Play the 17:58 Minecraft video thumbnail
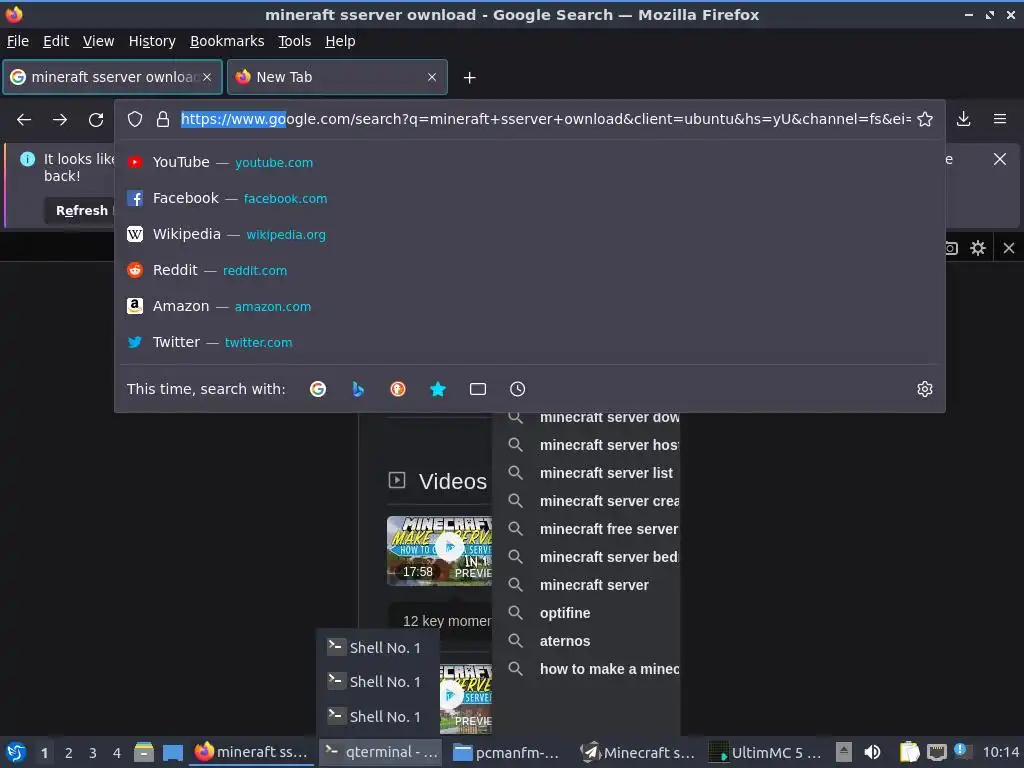The image size is (1024, 768). 440,550
